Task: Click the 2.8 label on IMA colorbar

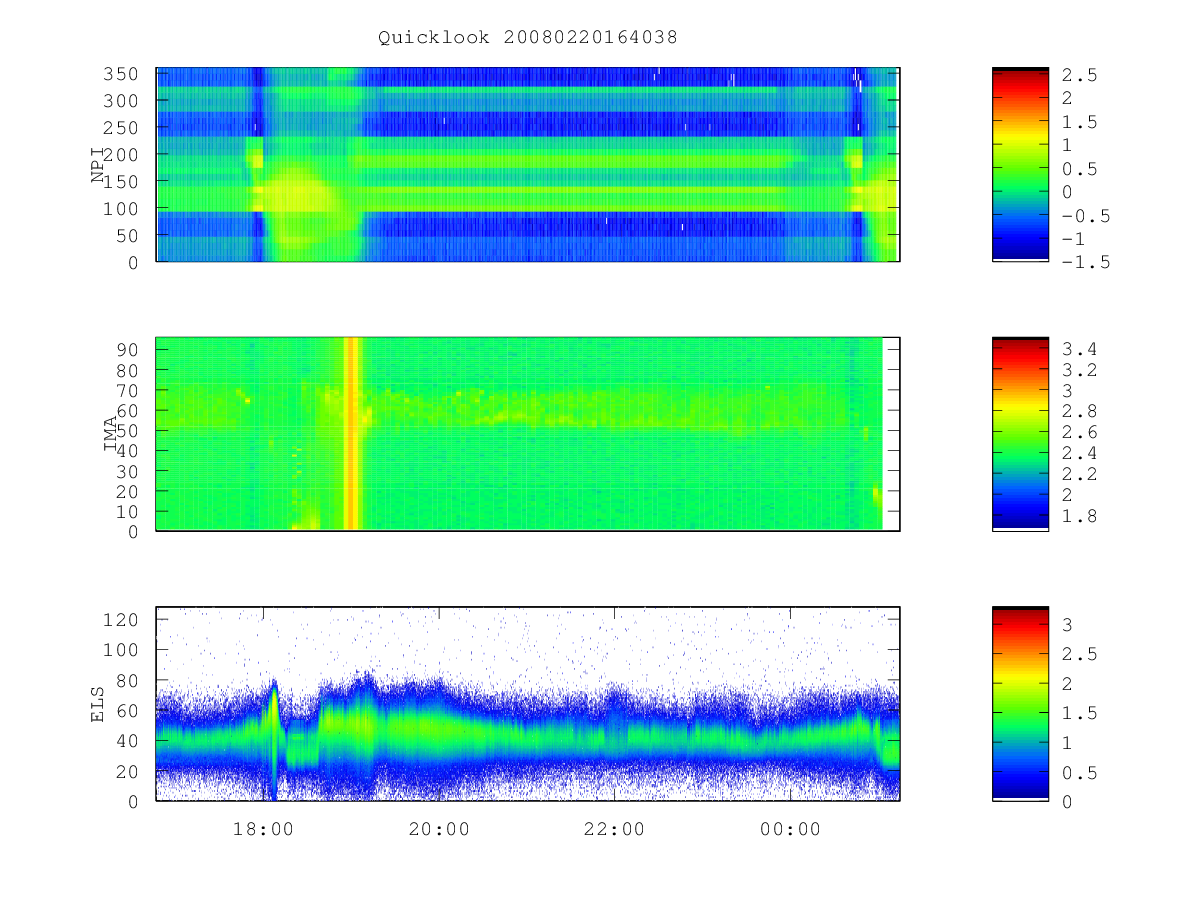Action: [x=1079, y=411]
